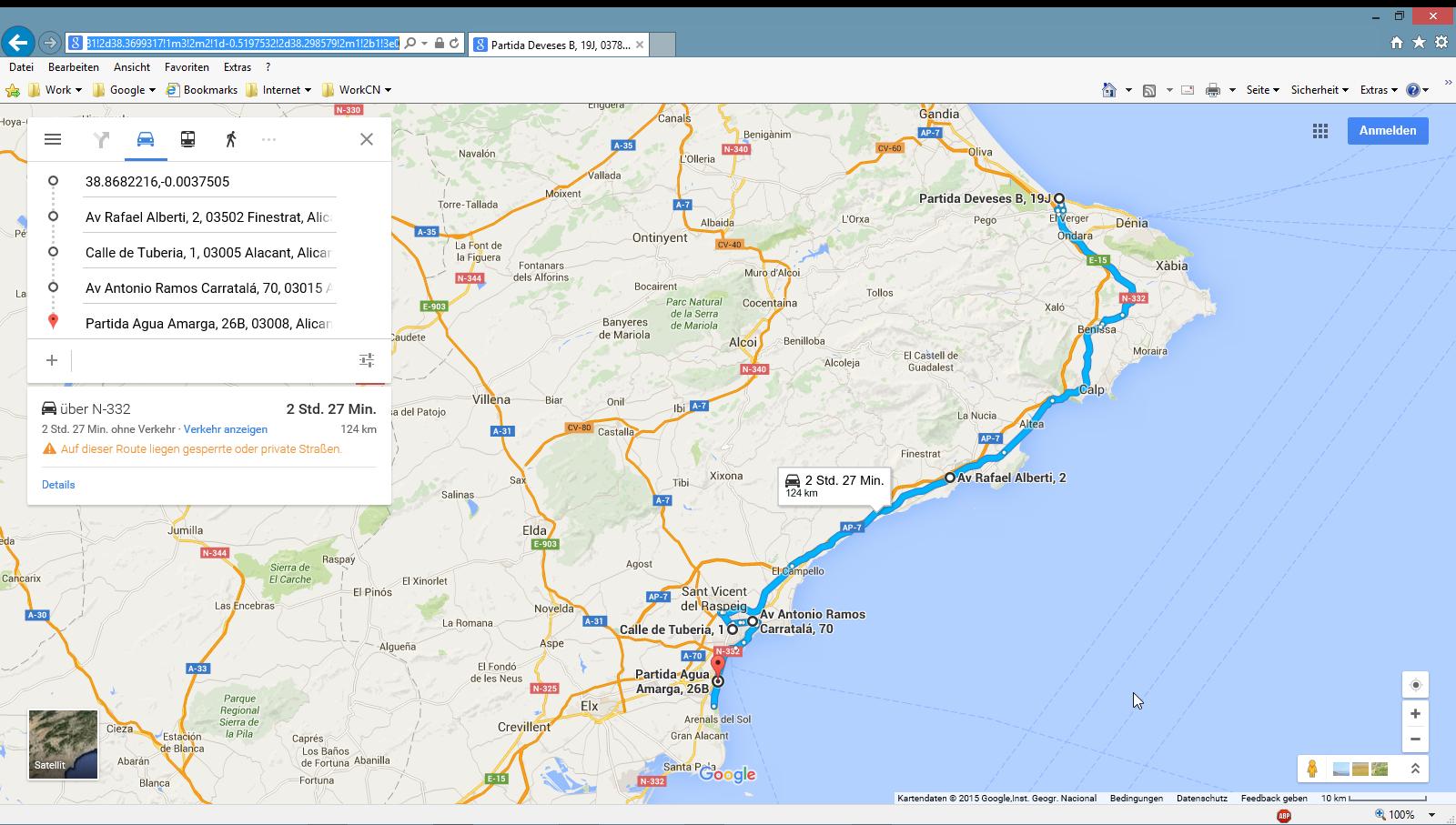1456x825 pixels.
Task: Switch to Satellit map view thumbnail
Action: [63, 744]
